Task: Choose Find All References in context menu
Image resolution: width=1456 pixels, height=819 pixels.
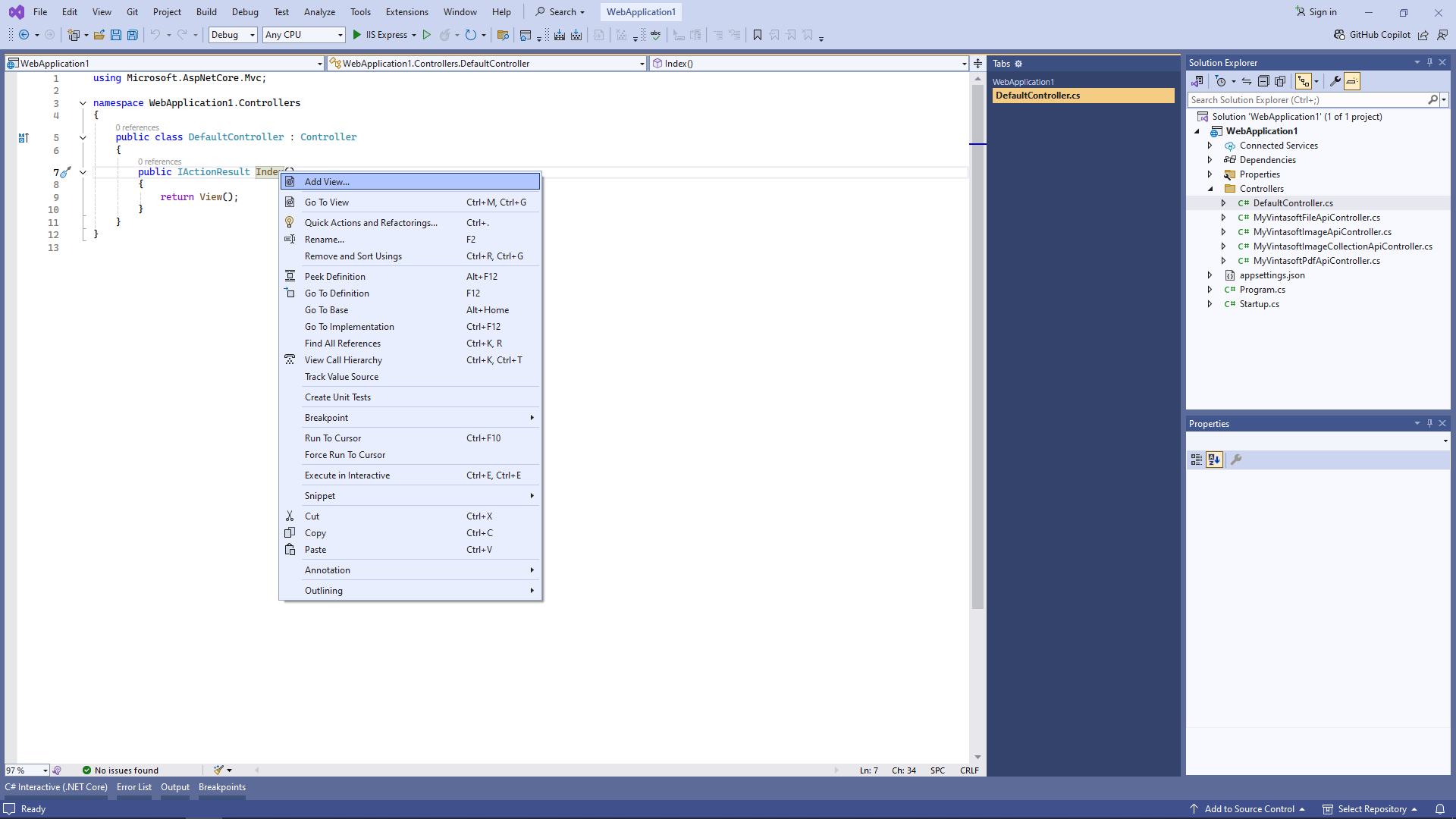Action: pyautogui.click(x=342, y=344)
